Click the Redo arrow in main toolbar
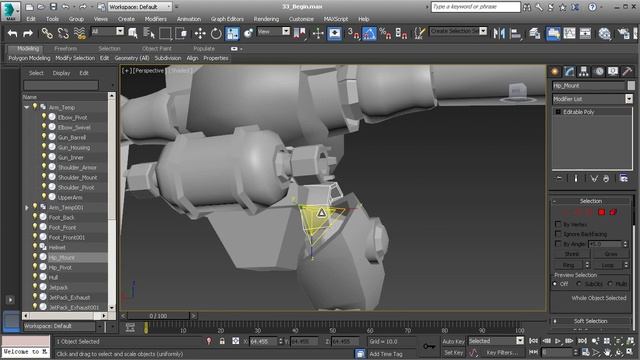Screen dimensions: 640x360 point(28,33)
